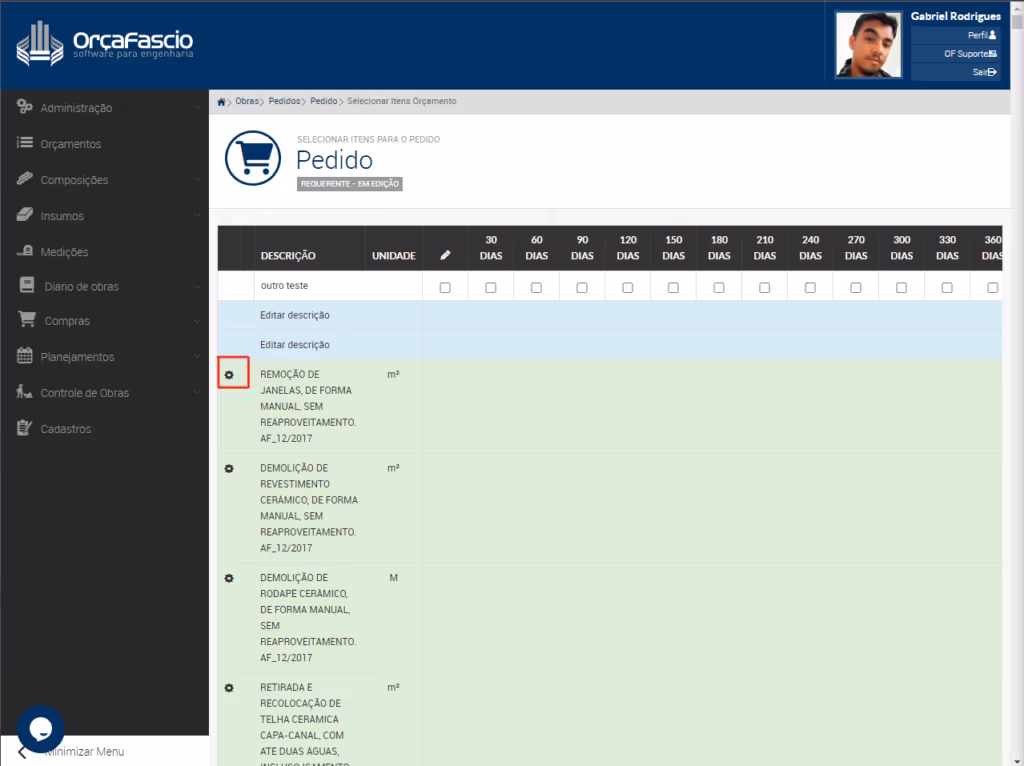Viewport: 1024px width, 766px height.
Task: Go to Obras in breadcrumb
Action: (247, 101)
